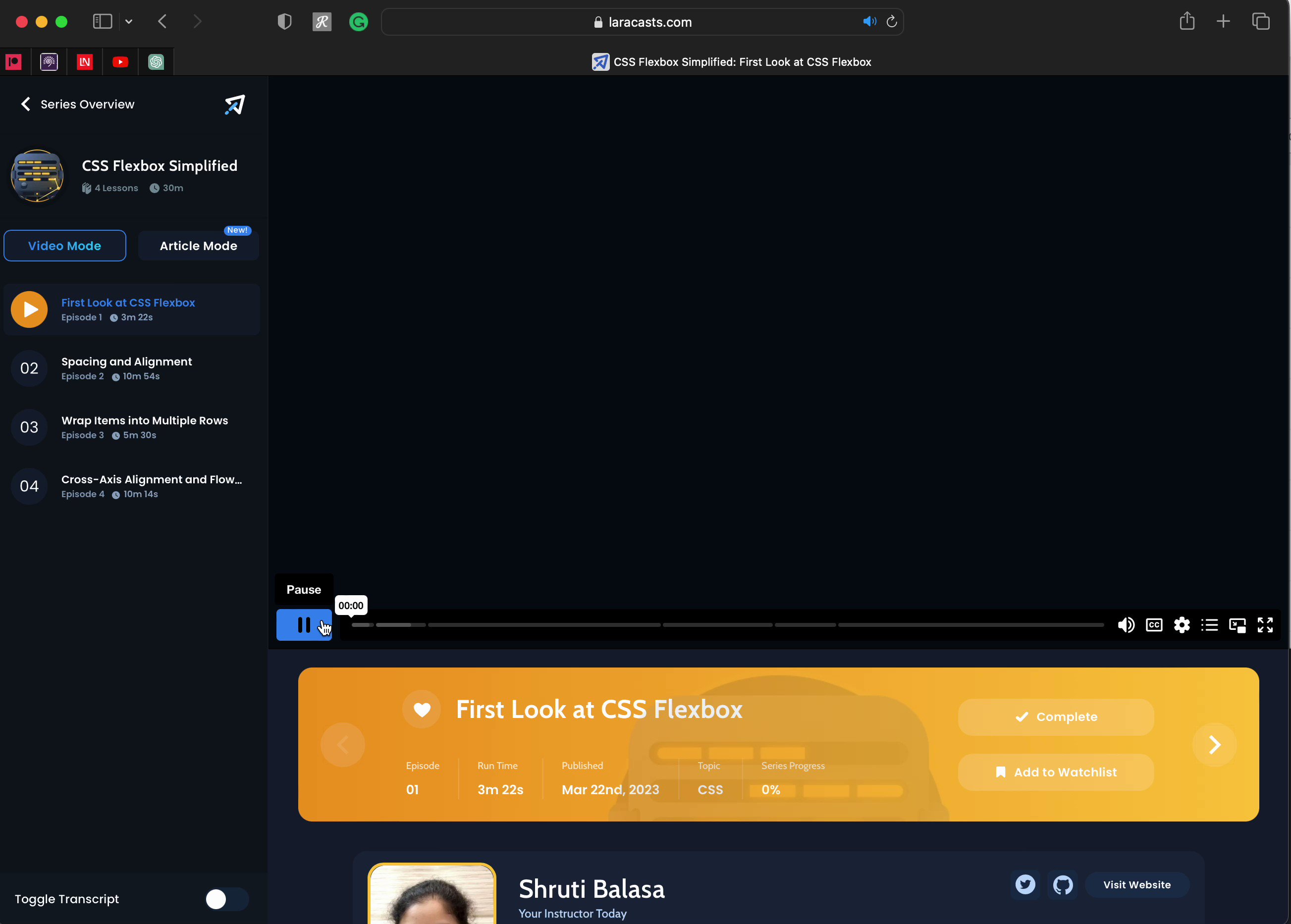The width and height of the screenshot is (1291, 924).
Task: Mute the video player volume icon
Action: pos(1126,625)
